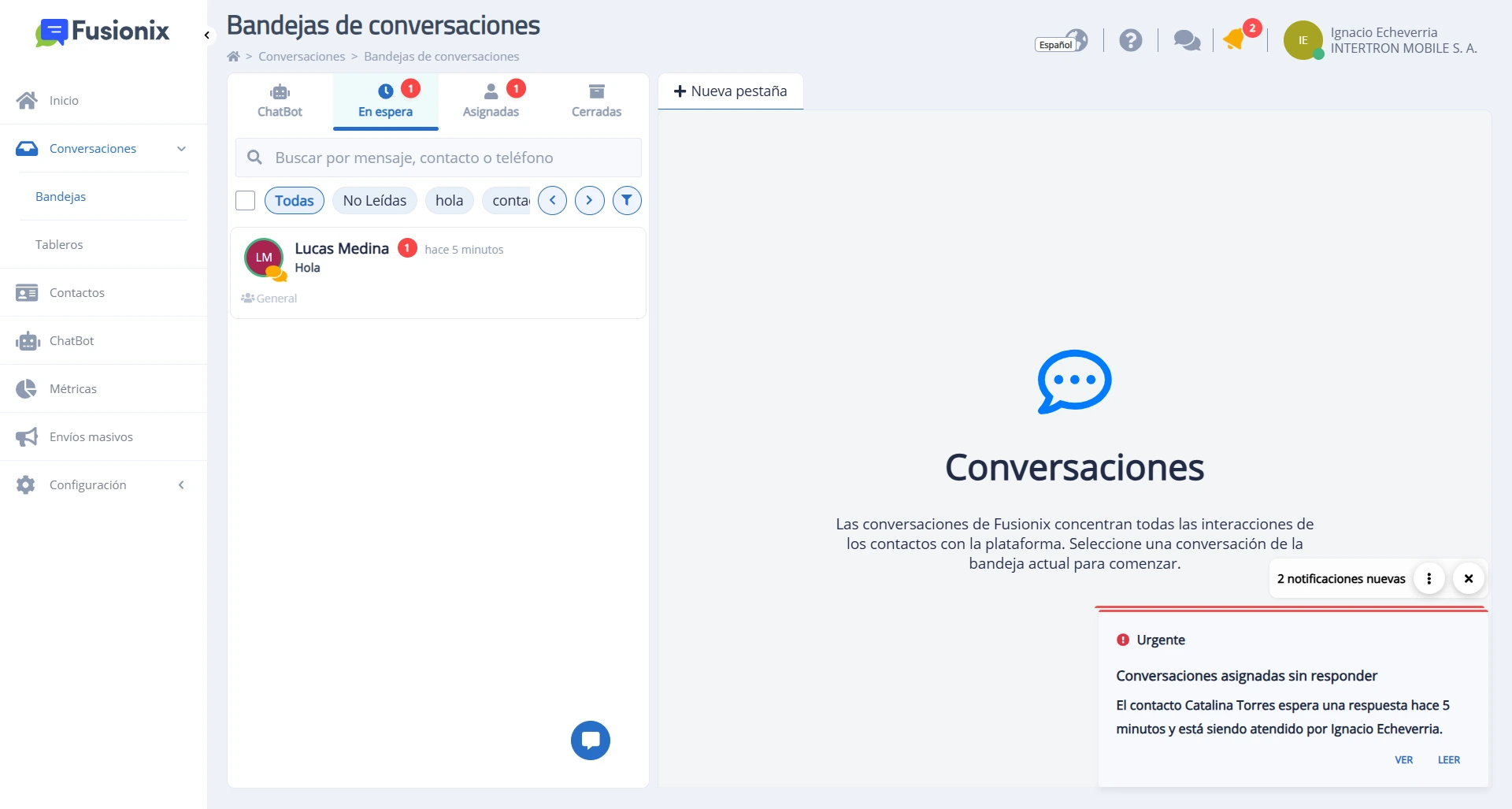Open Lucas Medina conversation
The width and height of the screenshot is (1512, 809).
pyautogui.click(x=438, y=273)
